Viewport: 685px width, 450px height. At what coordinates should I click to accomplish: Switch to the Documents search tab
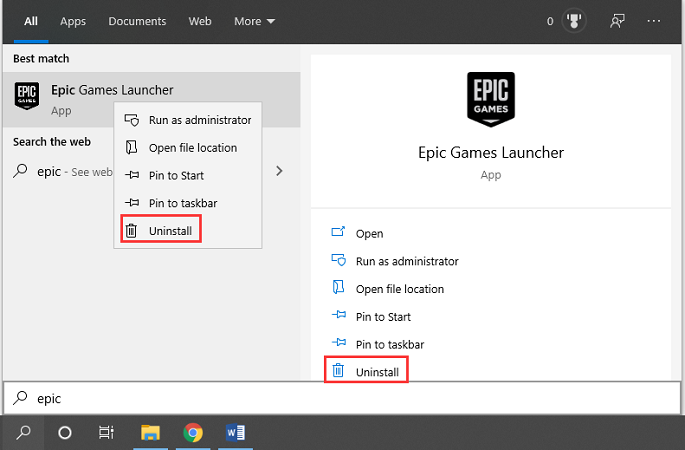pos(137,21)
